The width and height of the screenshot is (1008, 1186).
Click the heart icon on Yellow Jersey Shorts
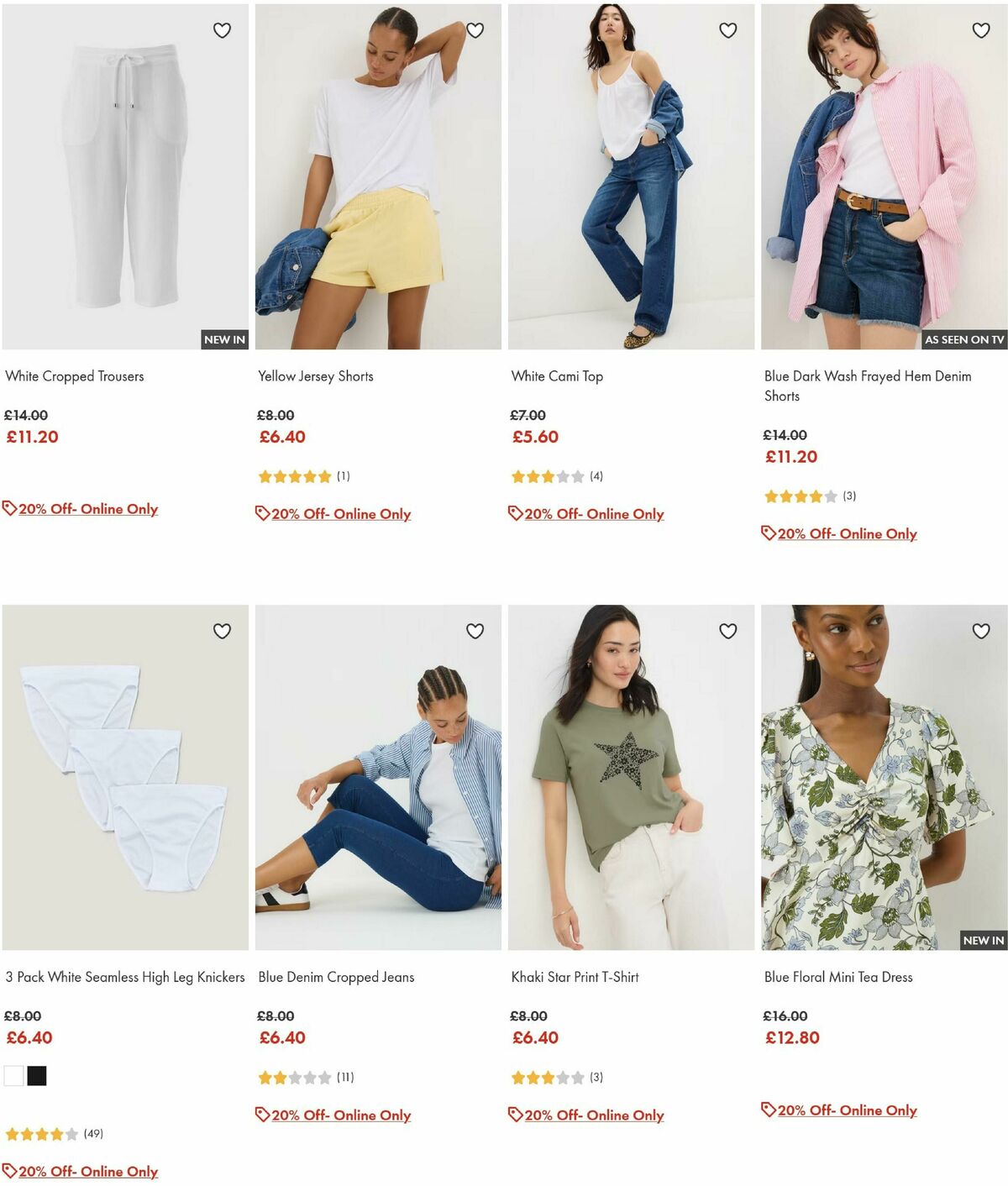coord(475,31)
